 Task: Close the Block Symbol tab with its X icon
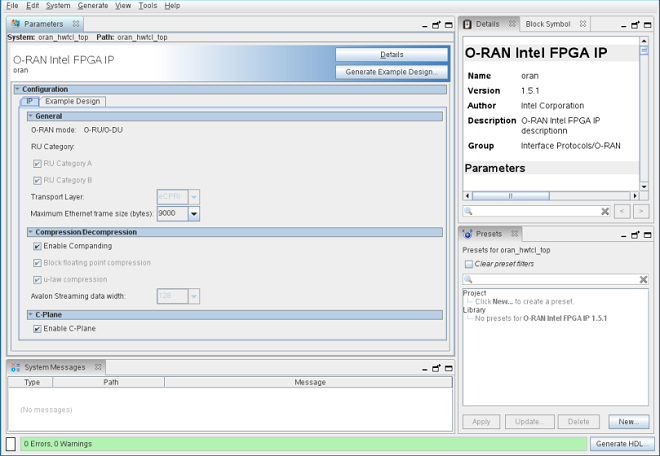pyautogui.click(x=583, y=24)
